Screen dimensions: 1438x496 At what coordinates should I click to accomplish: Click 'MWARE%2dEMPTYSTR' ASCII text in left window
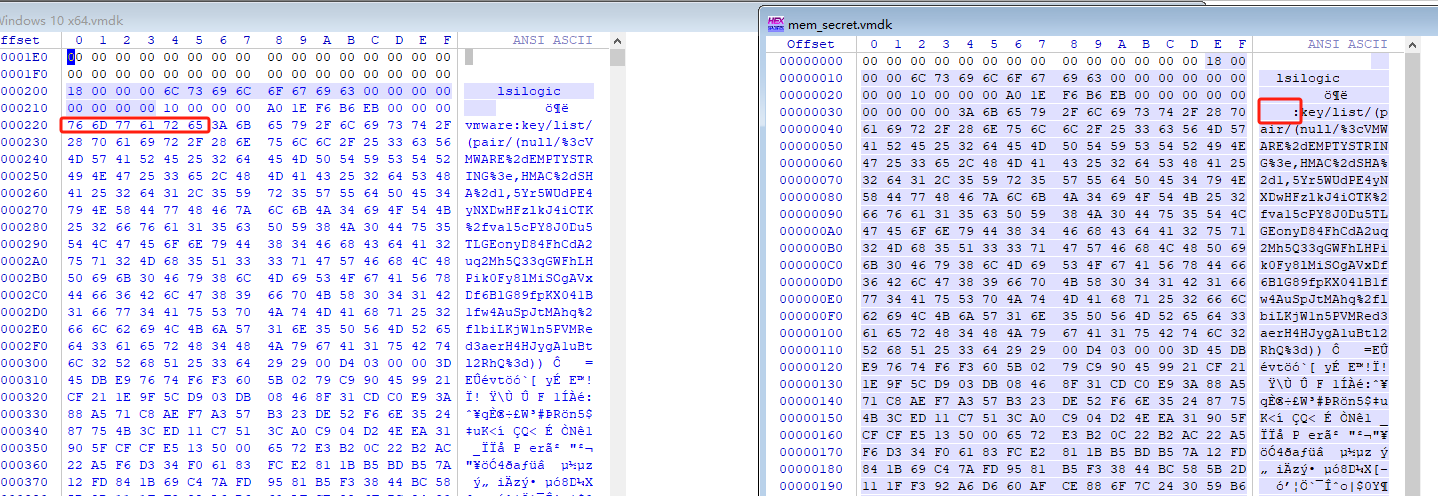pyautogui.click(x=529, y=159)
